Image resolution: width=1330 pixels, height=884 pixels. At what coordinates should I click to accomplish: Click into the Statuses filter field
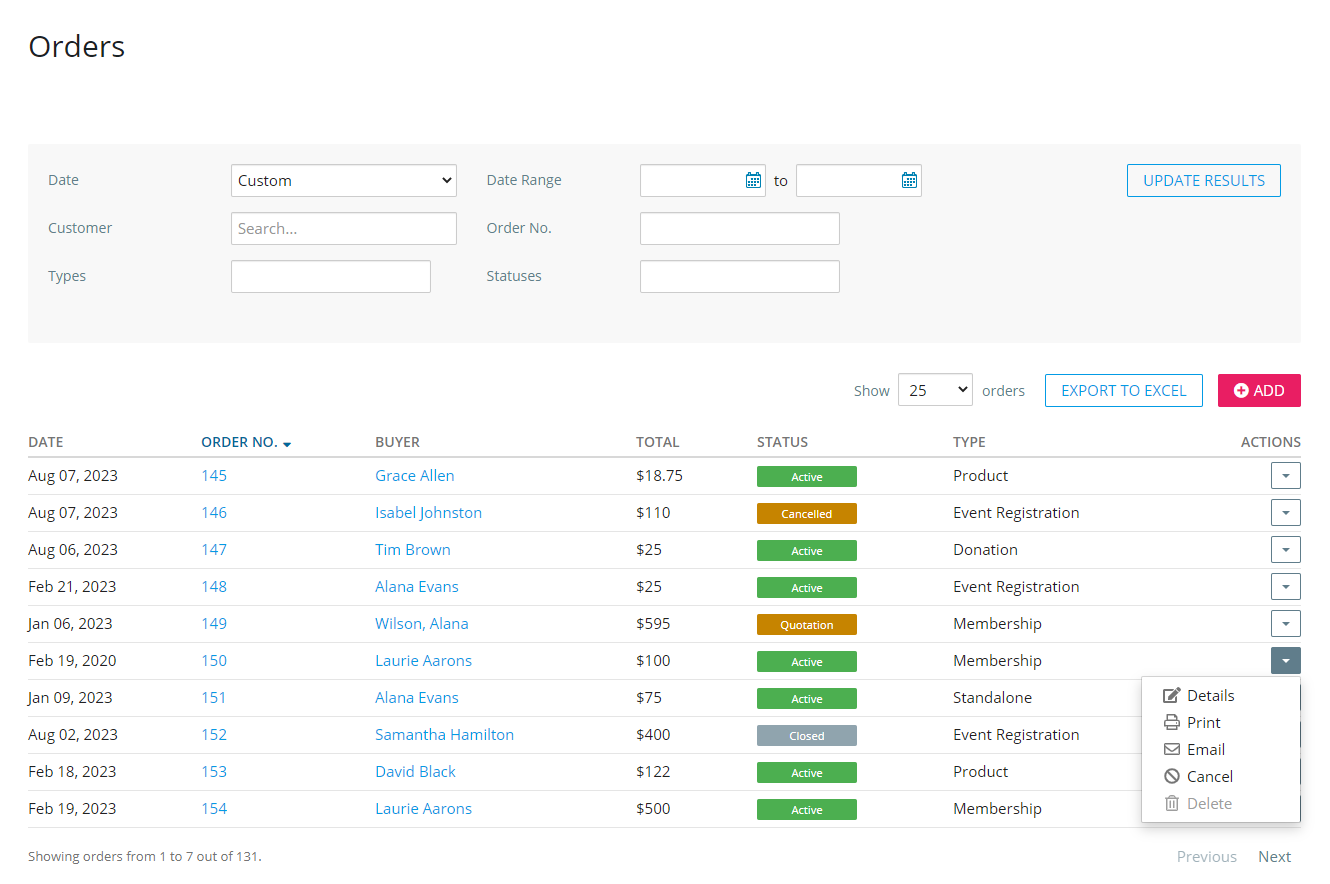coord(739,277)
